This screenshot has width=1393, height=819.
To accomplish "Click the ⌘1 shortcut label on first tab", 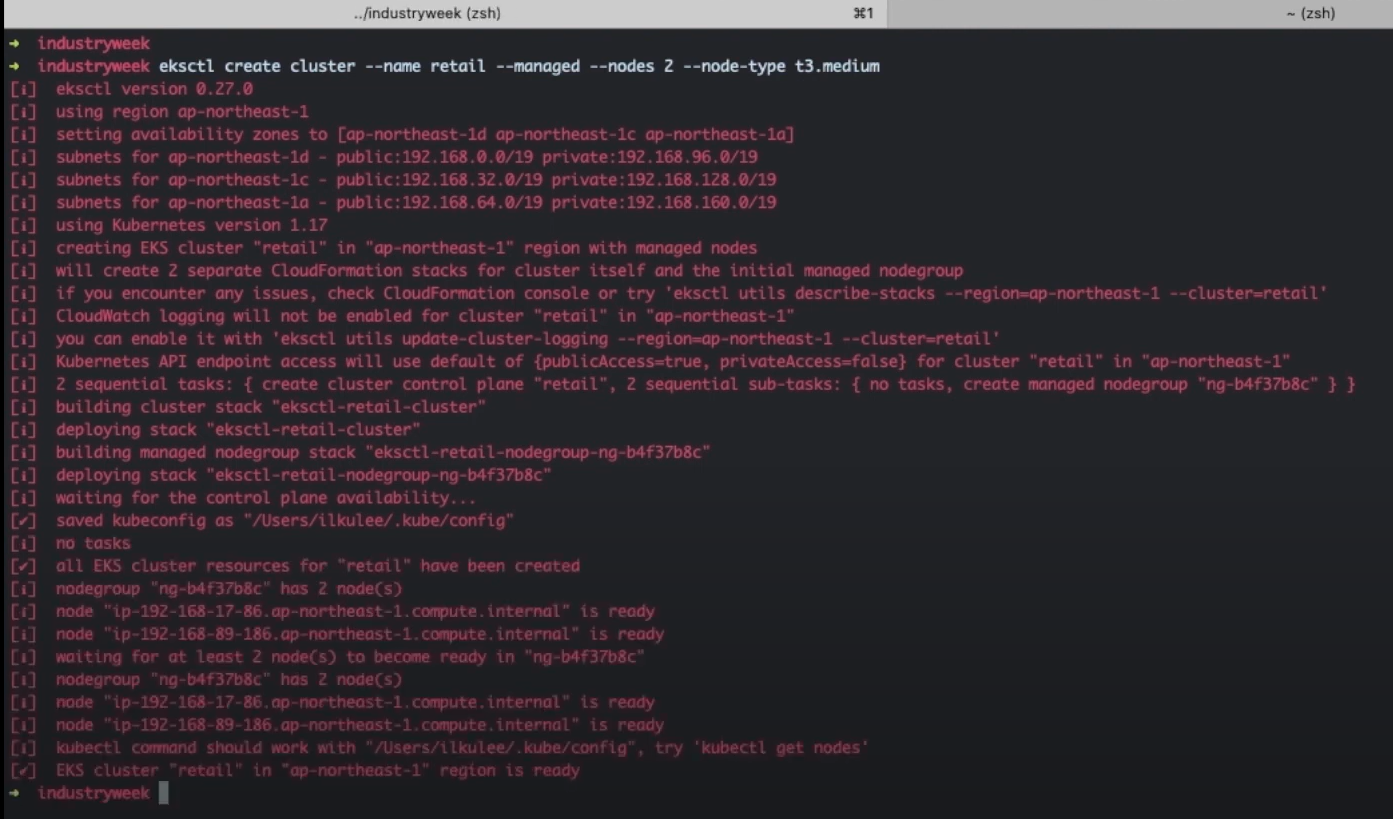I will click(864, 13).
